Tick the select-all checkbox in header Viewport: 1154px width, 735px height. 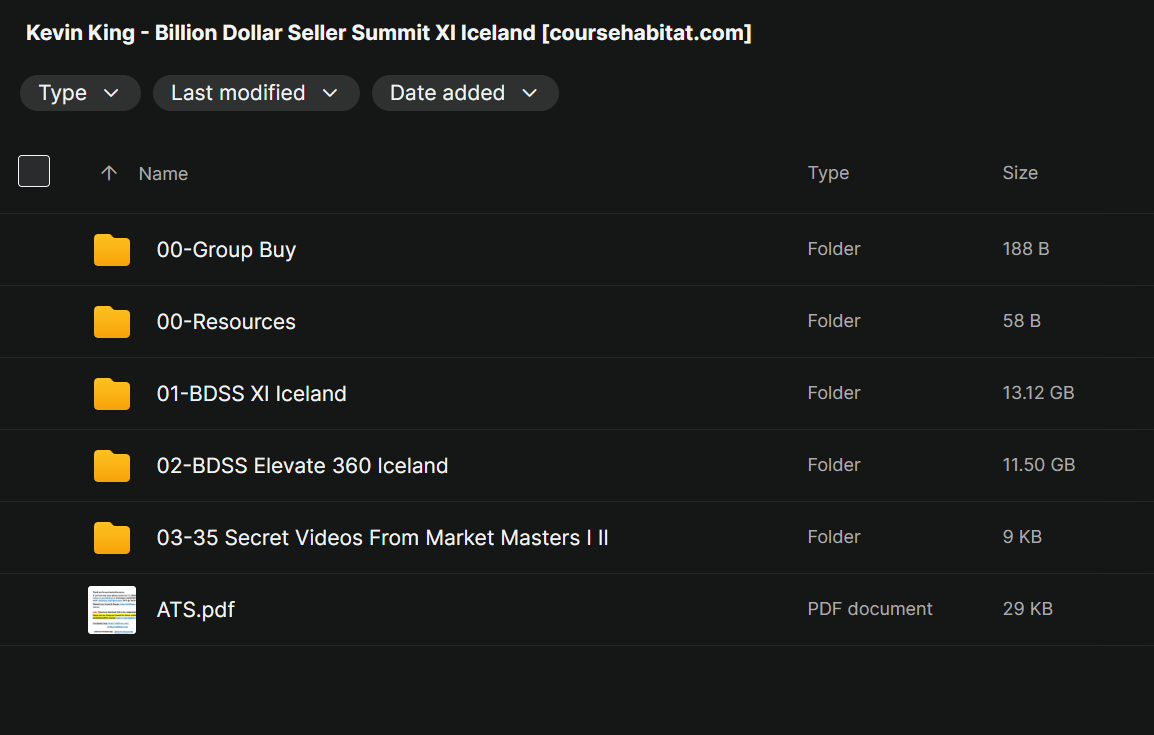[x=34, y=171]
